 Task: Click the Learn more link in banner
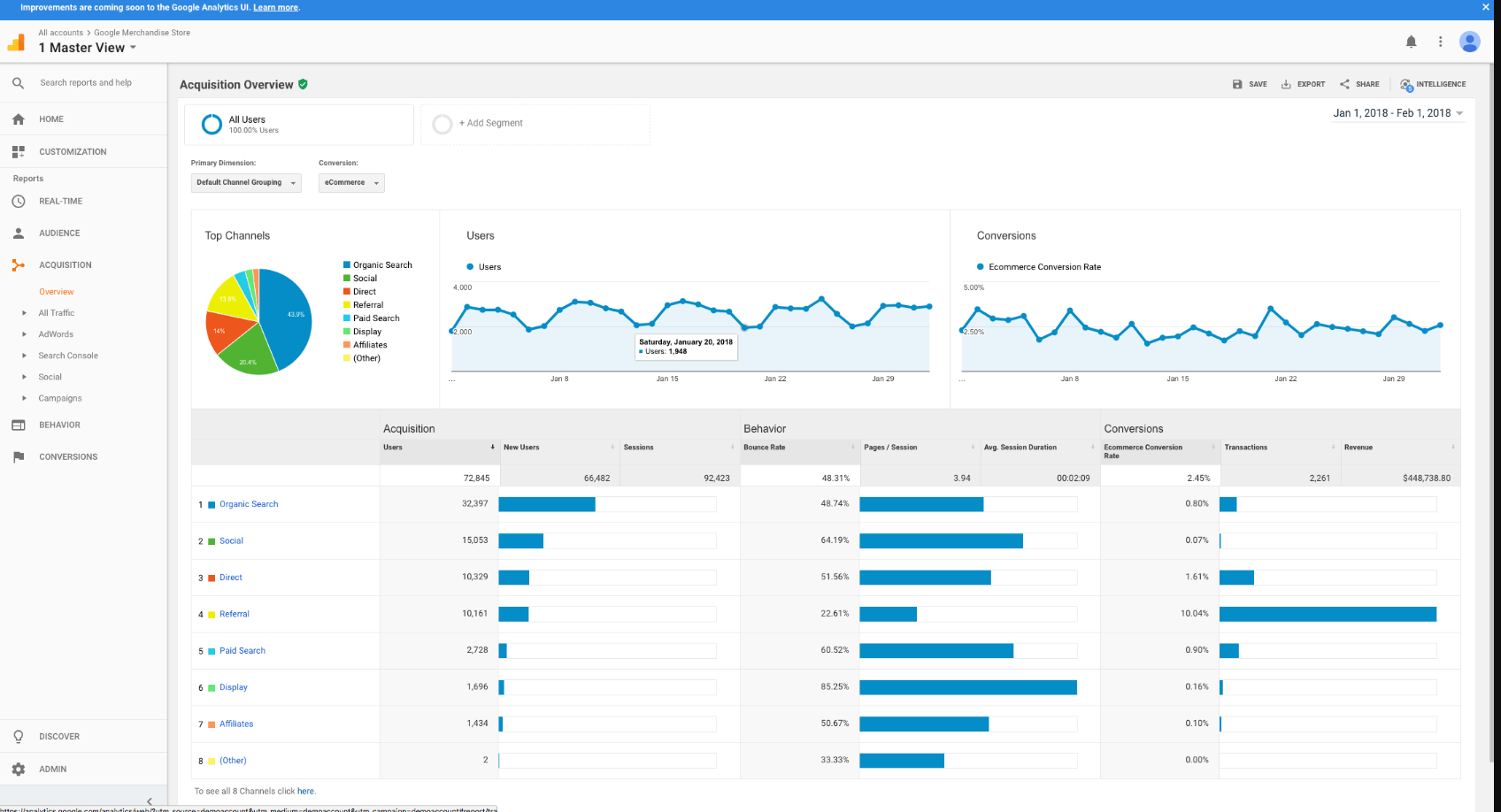pyautogui.click(x=275, y=7)
